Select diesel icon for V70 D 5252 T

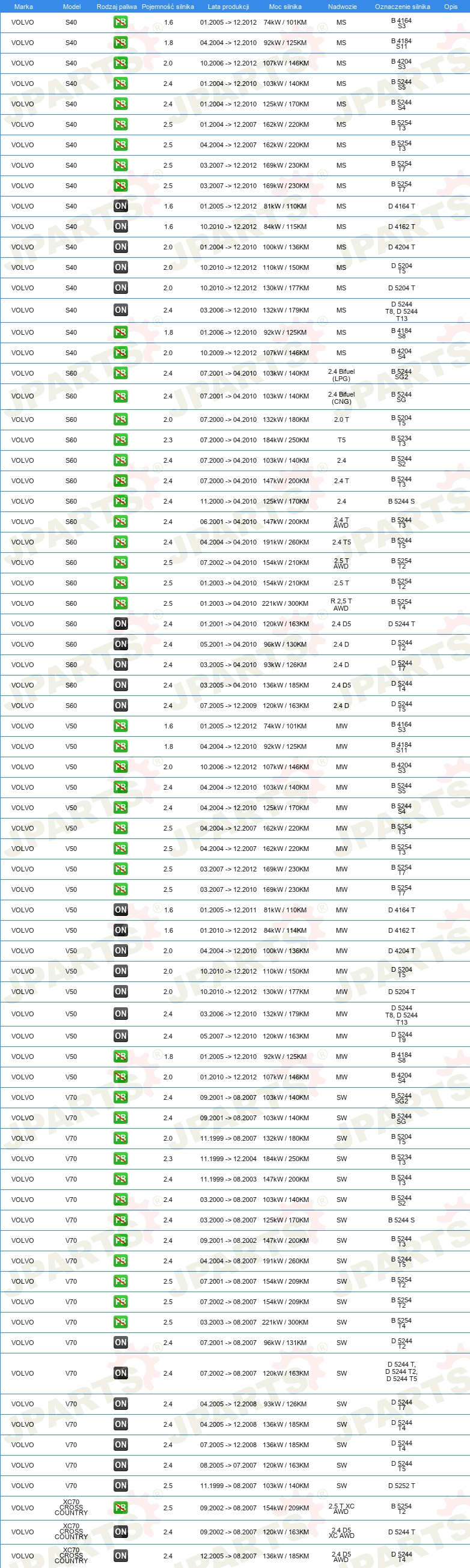coord(121,1486)
